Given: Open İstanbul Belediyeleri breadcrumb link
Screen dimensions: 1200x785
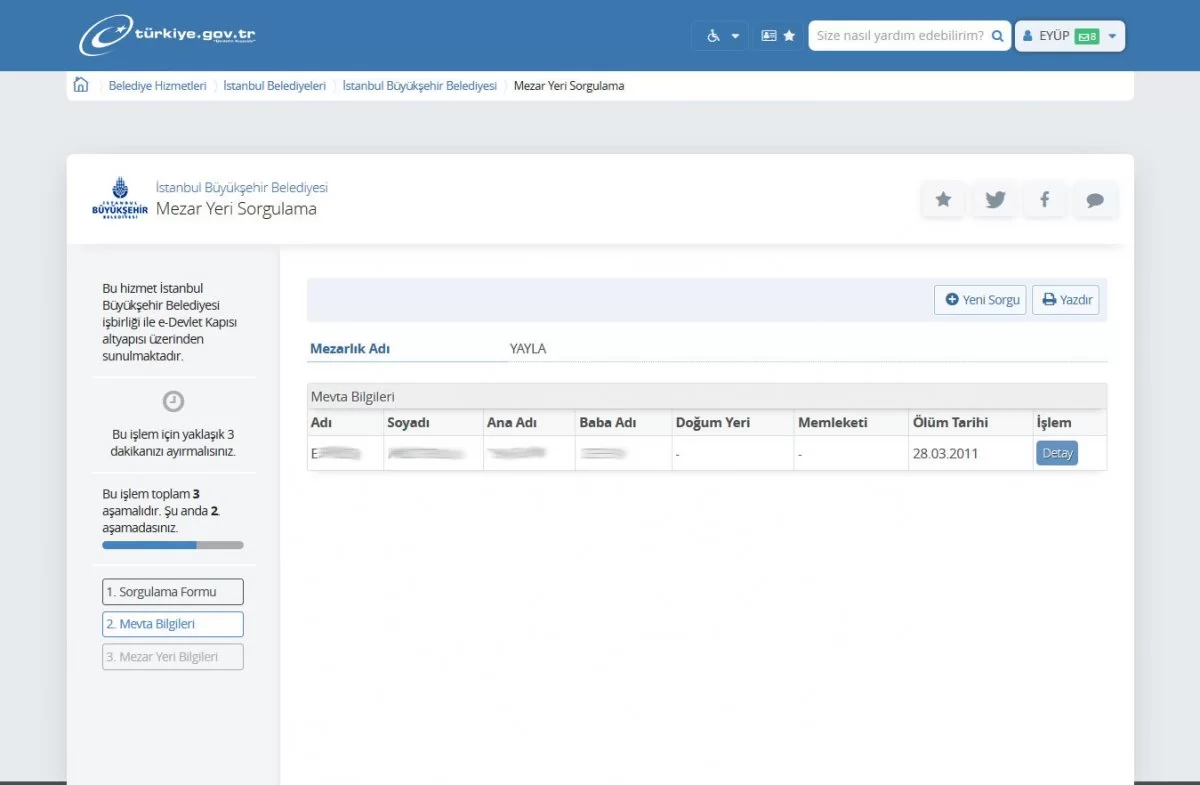Looking at the screenshot, I should point(274,86).
